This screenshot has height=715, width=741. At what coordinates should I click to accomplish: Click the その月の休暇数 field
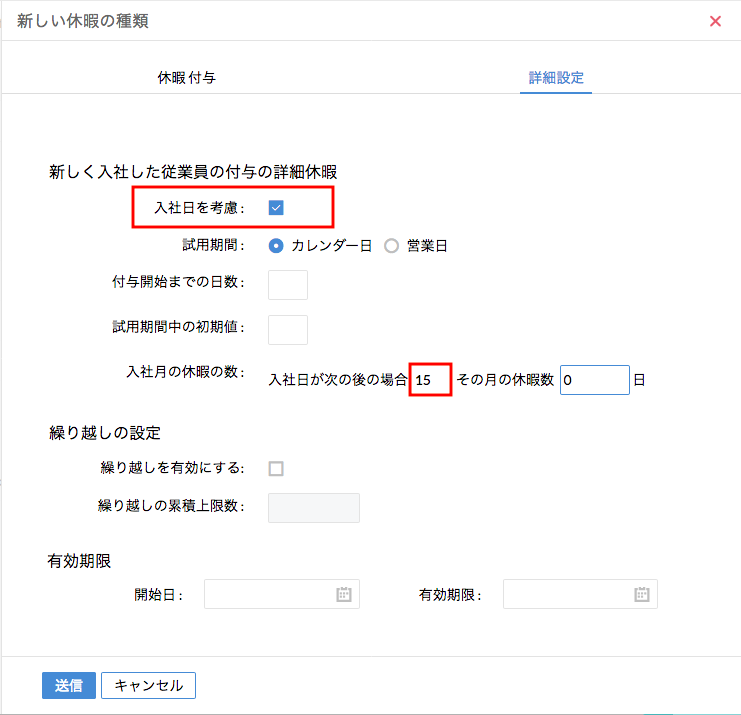pos(594,380)
